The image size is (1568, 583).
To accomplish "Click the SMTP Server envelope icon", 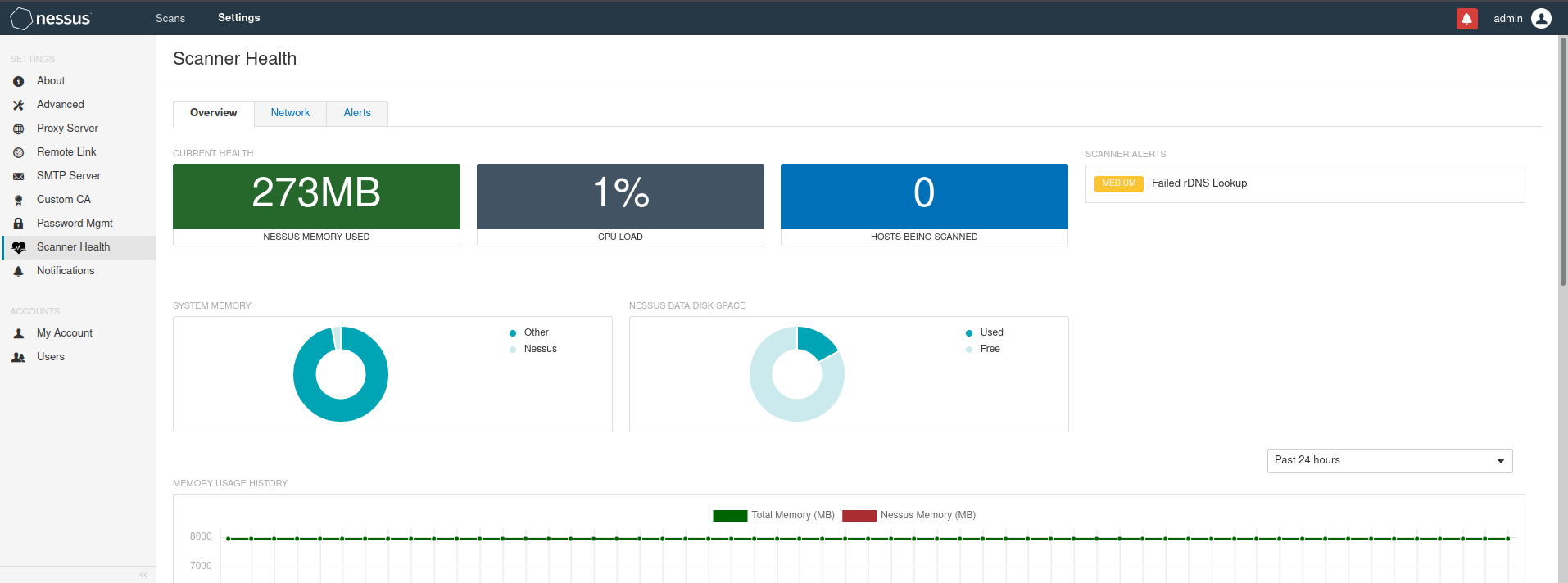I will click(18, 176).
